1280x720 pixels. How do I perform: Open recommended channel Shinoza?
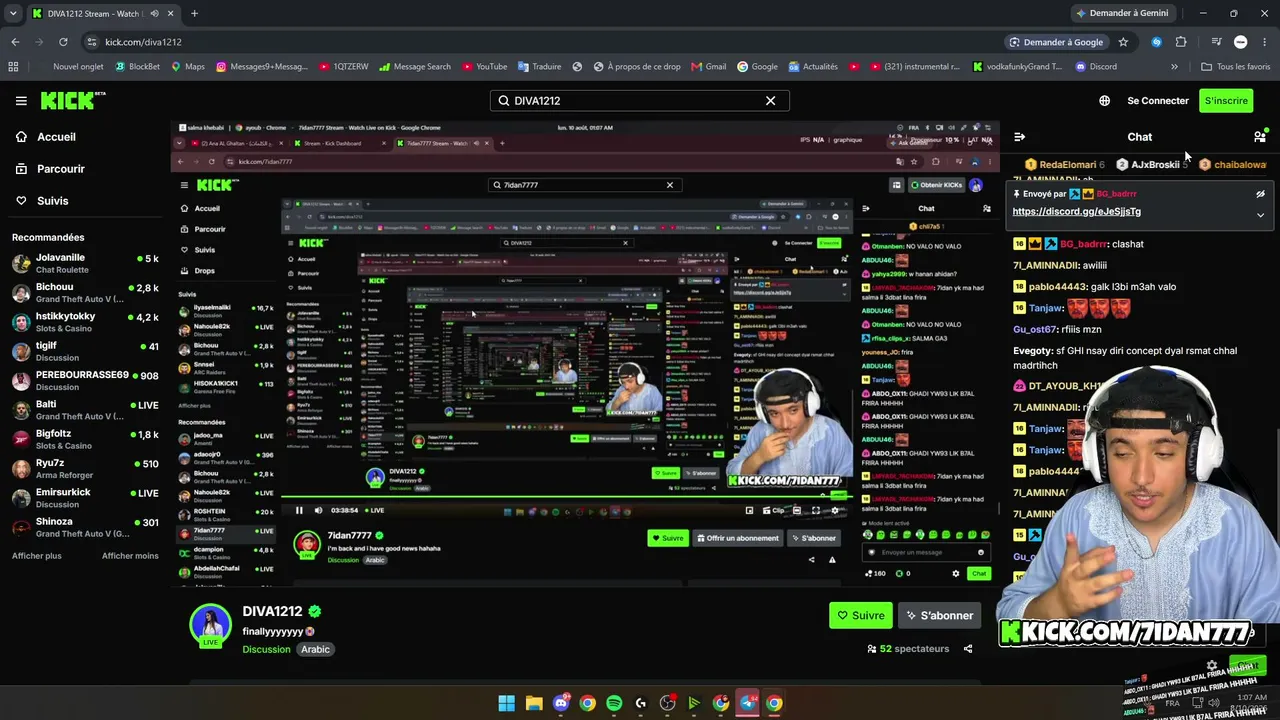[85, 527]
